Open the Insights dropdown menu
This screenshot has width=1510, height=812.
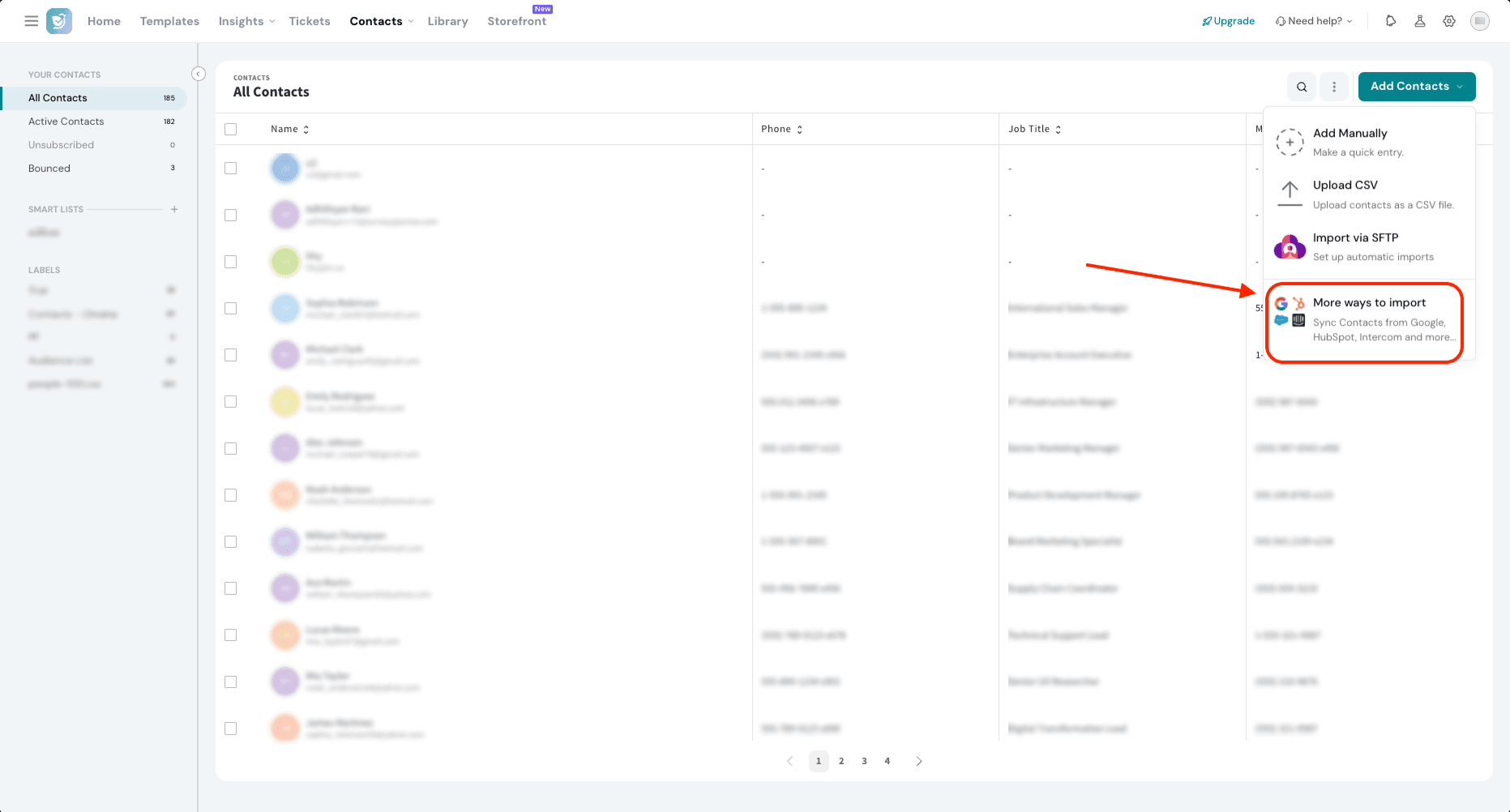pyautogui.click(x=246, y=21)
